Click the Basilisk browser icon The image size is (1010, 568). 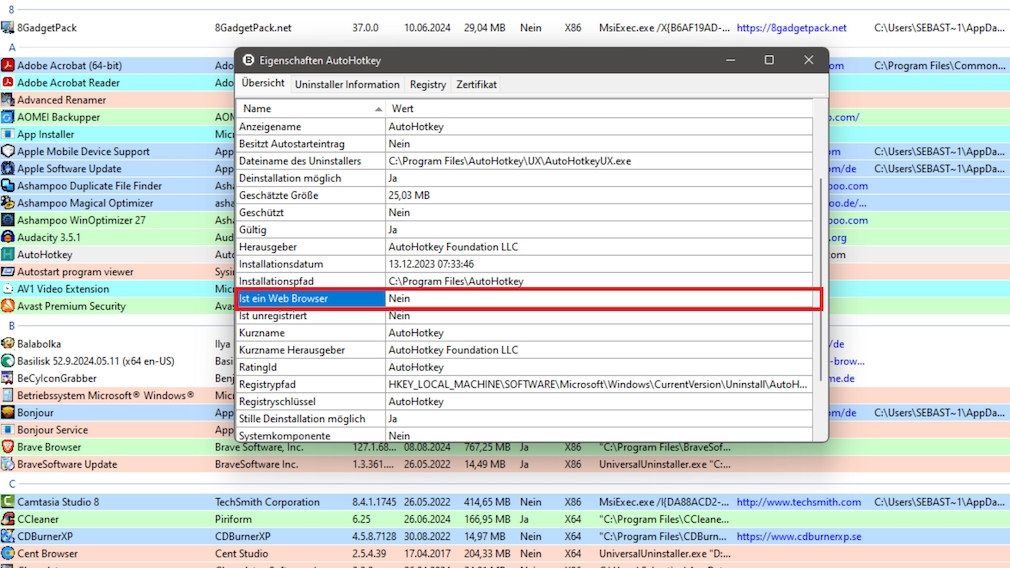point(8,361)
